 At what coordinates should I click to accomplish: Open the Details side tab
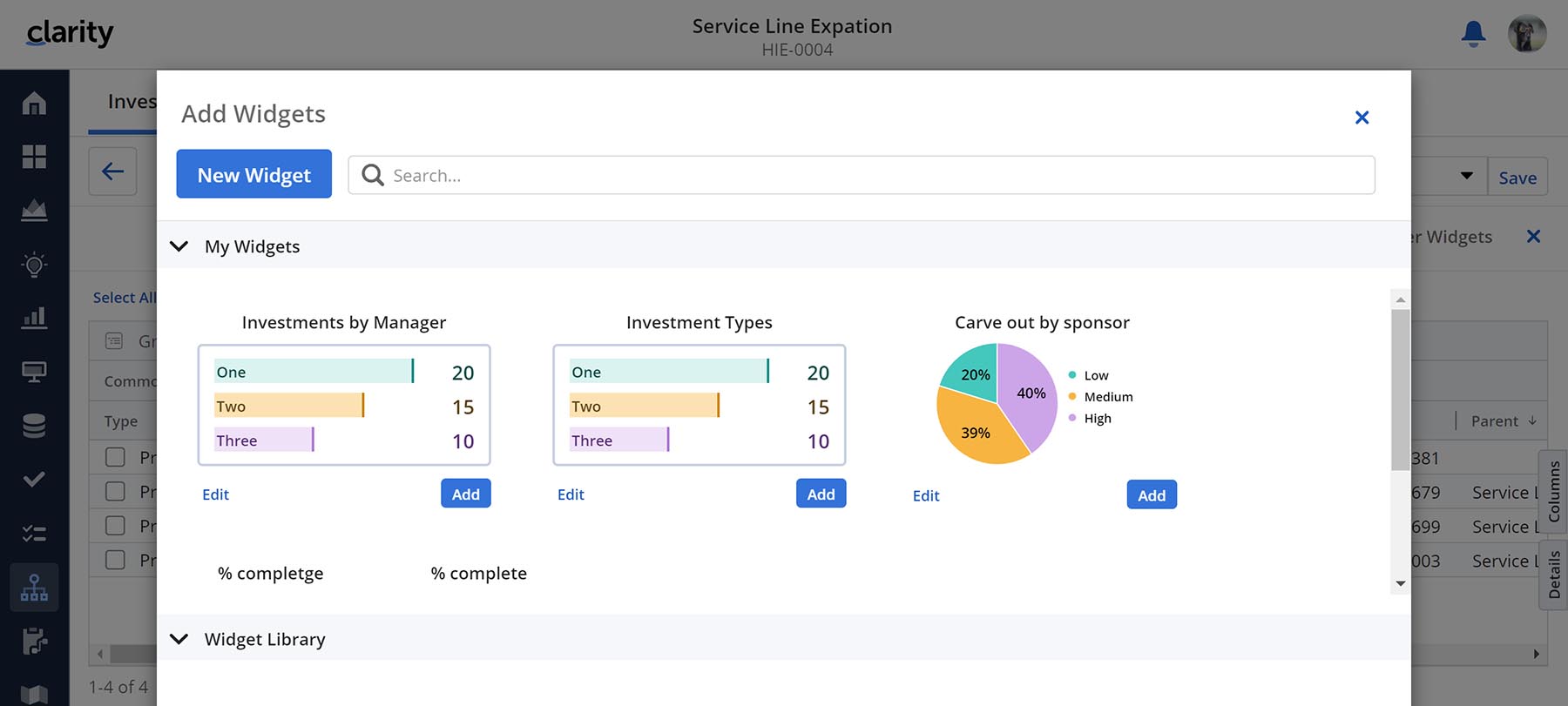[1553, 575]
